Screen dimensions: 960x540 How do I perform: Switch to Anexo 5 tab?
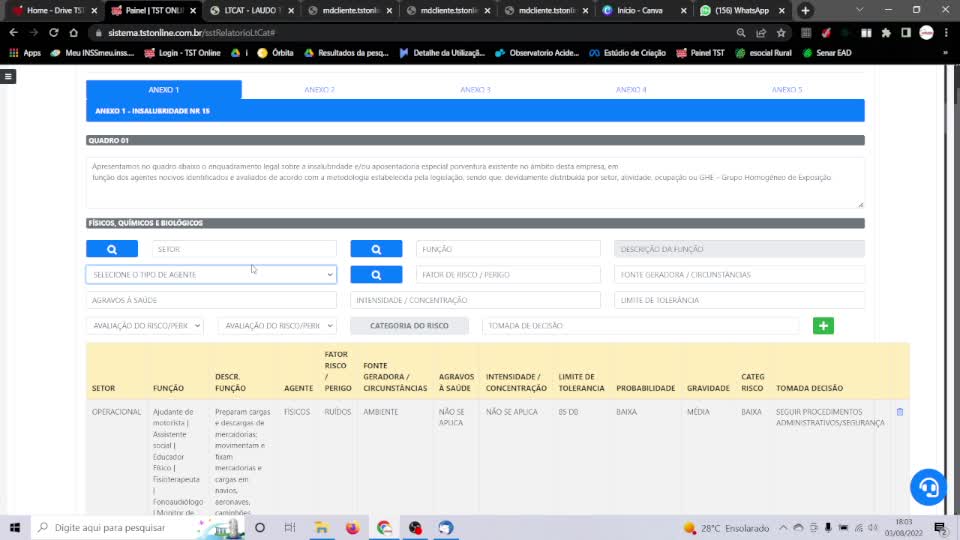(x=787, y=89)
